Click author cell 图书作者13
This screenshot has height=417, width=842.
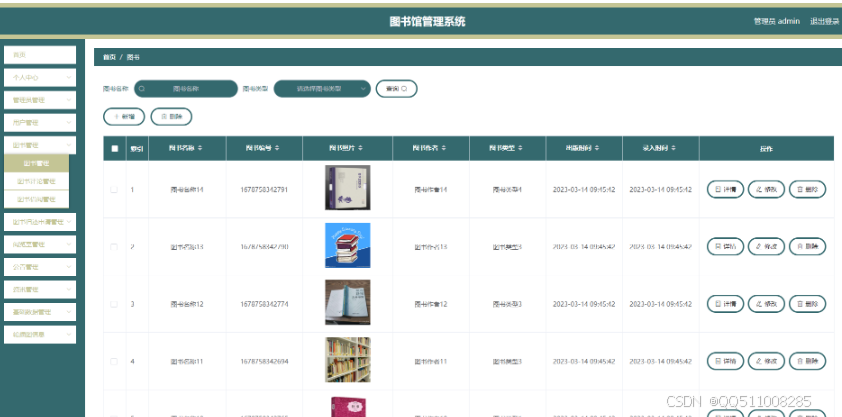click(431, 247)
